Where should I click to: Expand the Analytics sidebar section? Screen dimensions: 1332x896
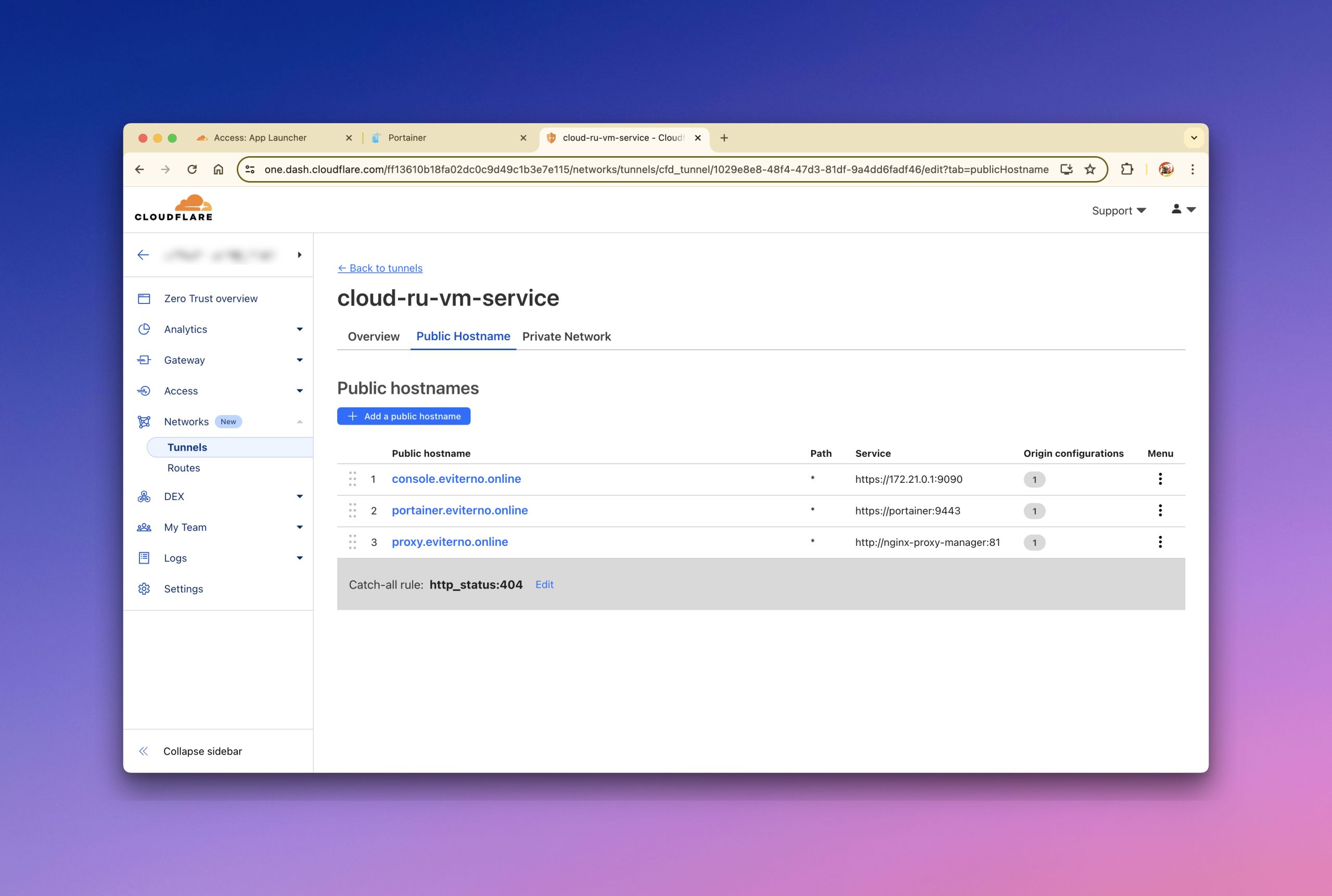(x=299, y=329)
